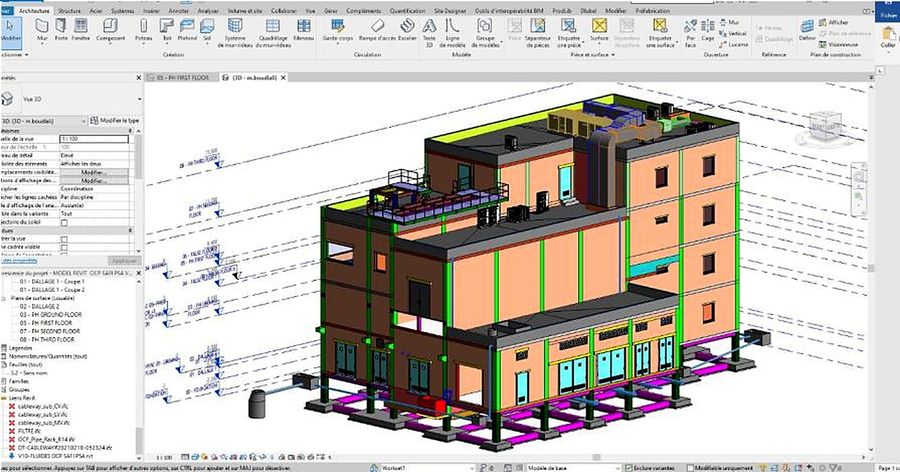Select the Meneau (mullion) tool

coord(304,30)
